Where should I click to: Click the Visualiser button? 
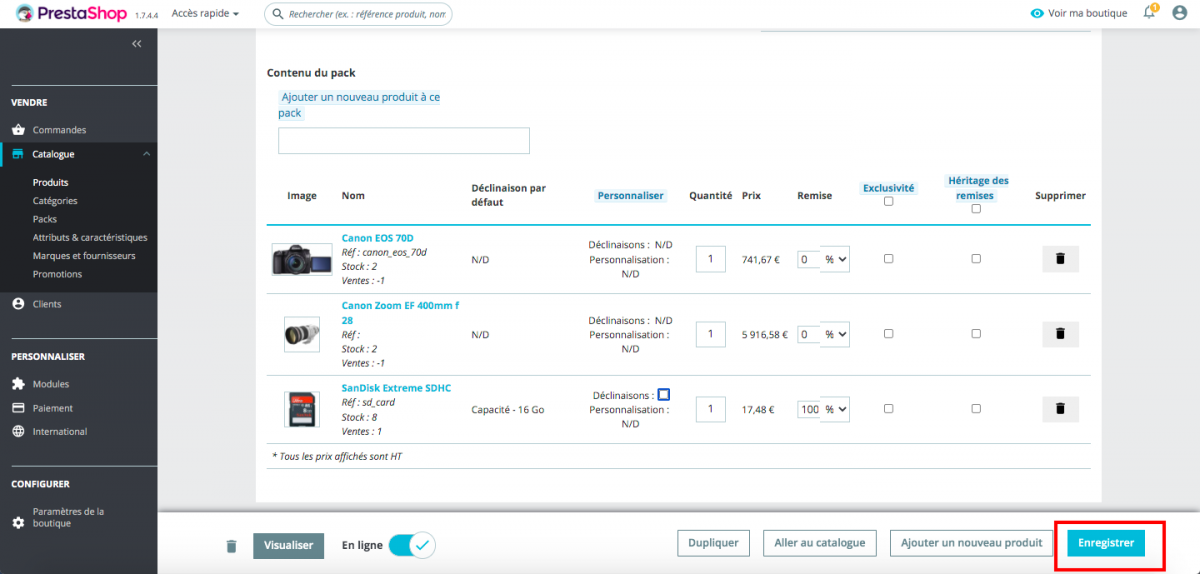click(x=288, y=545)
